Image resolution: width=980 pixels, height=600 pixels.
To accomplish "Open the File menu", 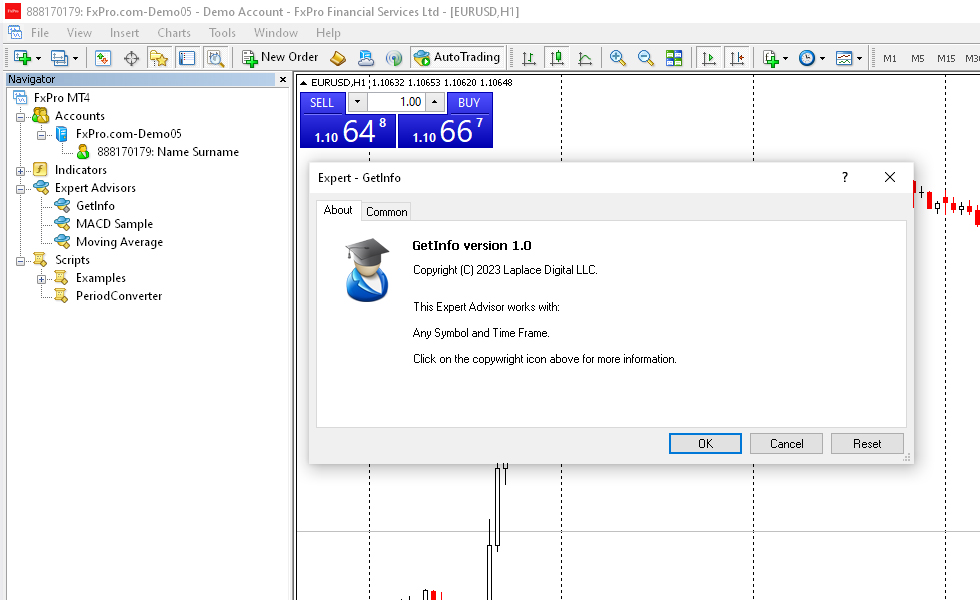I will coord(39,33).
